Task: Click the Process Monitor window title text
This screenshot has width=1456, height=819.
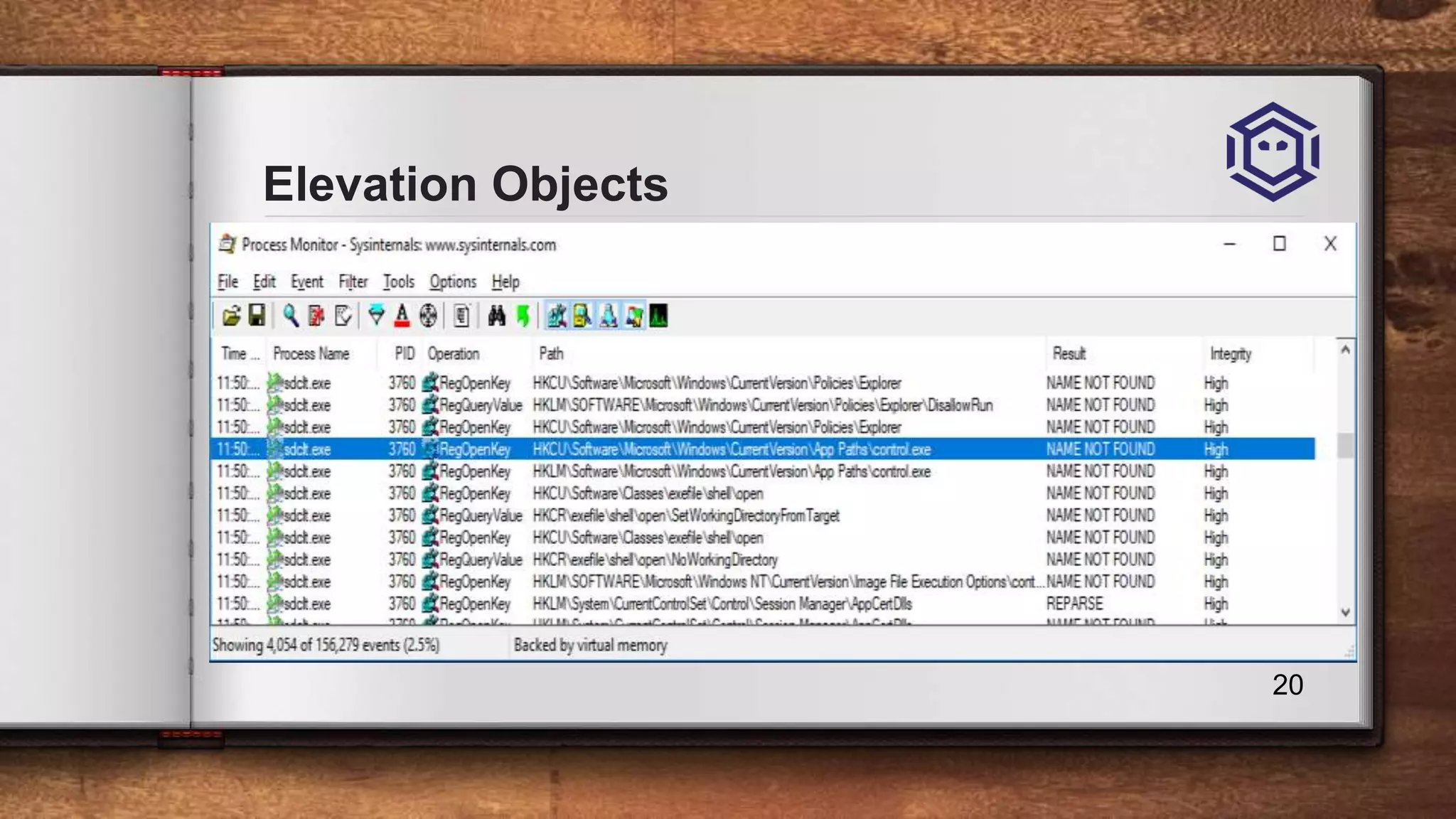Action: (x=399, y=245)
